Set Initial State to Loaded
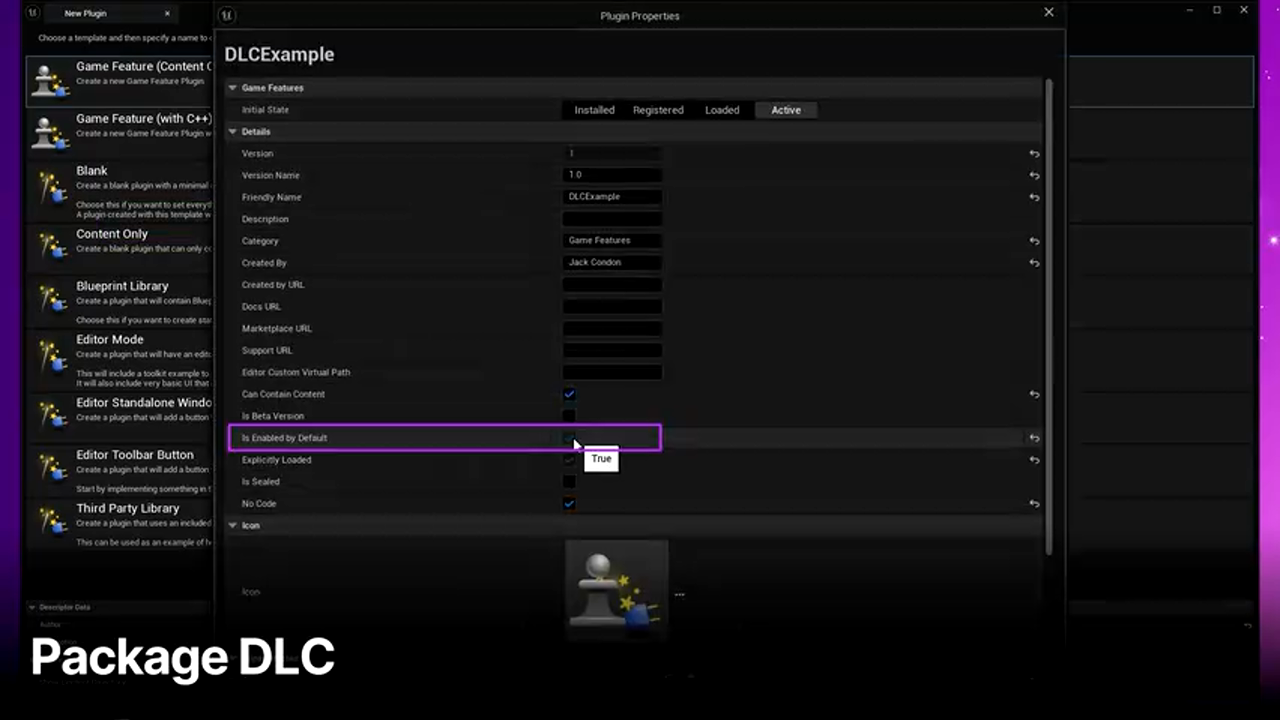This screenshot has width=1280, height=720. click(722, 110)
